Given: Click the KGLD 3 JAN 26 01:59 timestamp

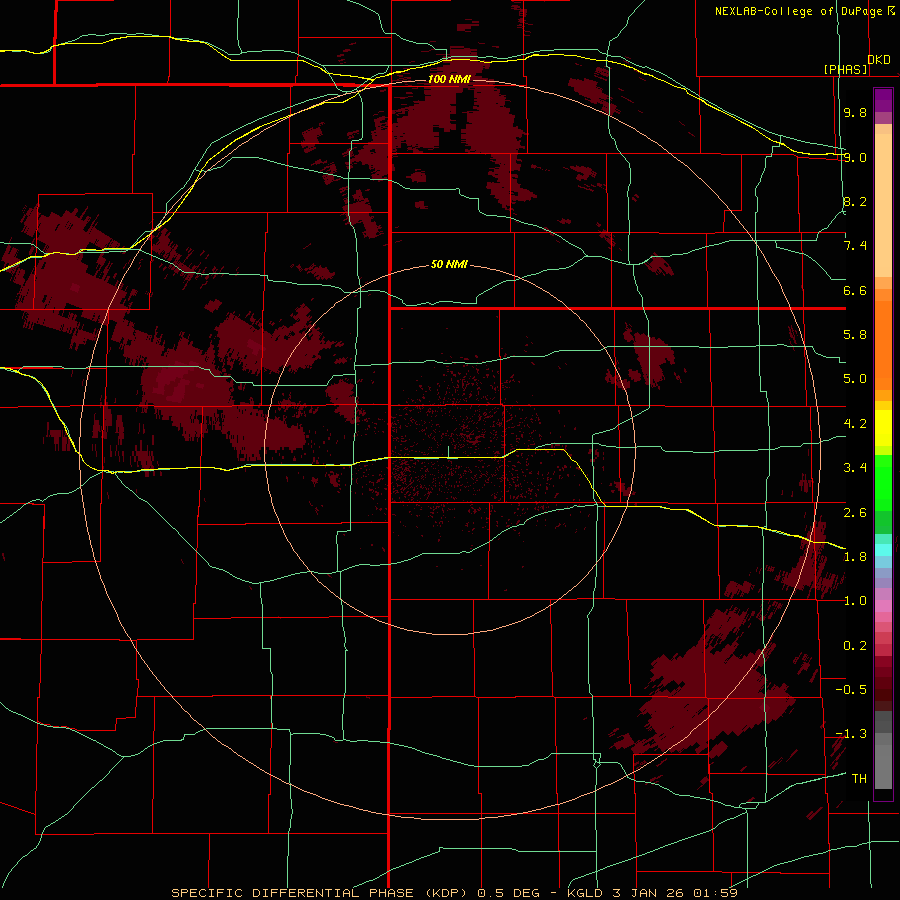Looking at the screenshot, I should pyautogui.click(x=652, y=893).
